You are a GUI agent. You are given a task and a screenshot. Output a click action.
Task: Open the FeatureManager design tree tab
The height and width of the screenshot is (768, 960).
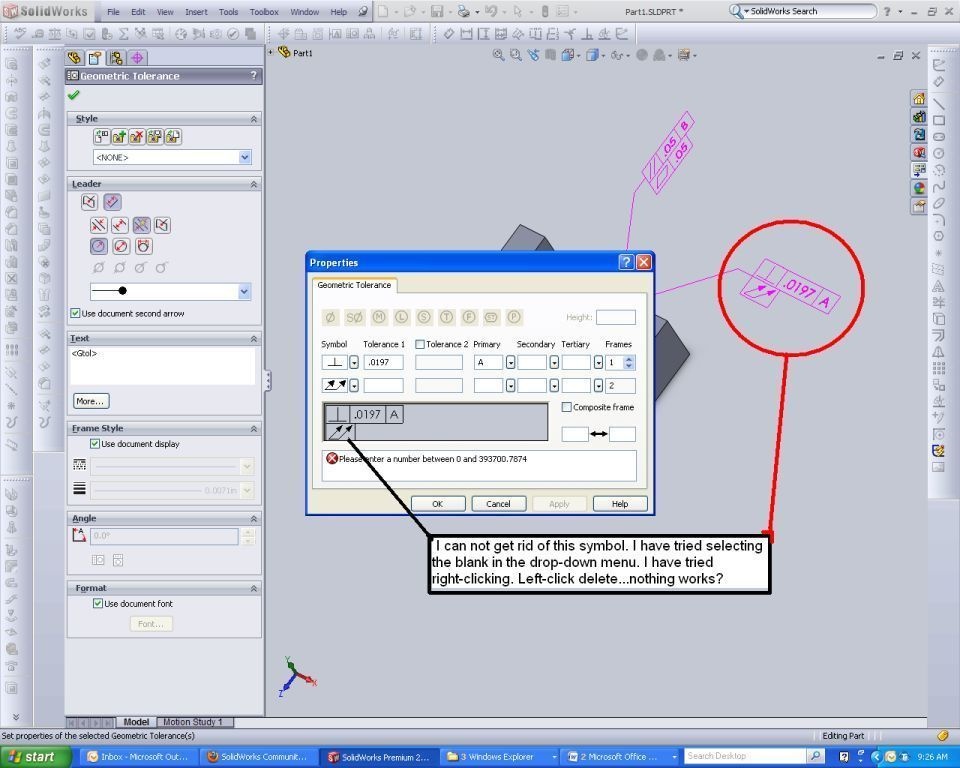75,58
